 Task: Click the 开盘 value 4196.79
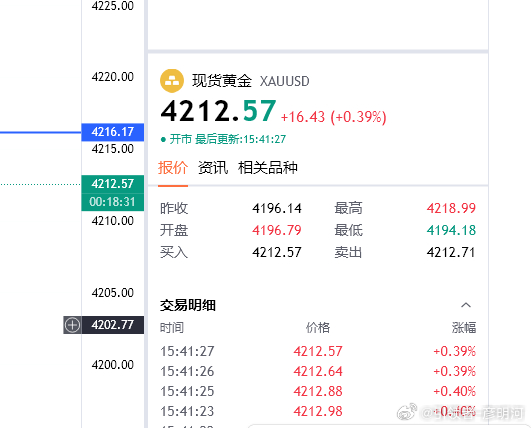(277, 230)
